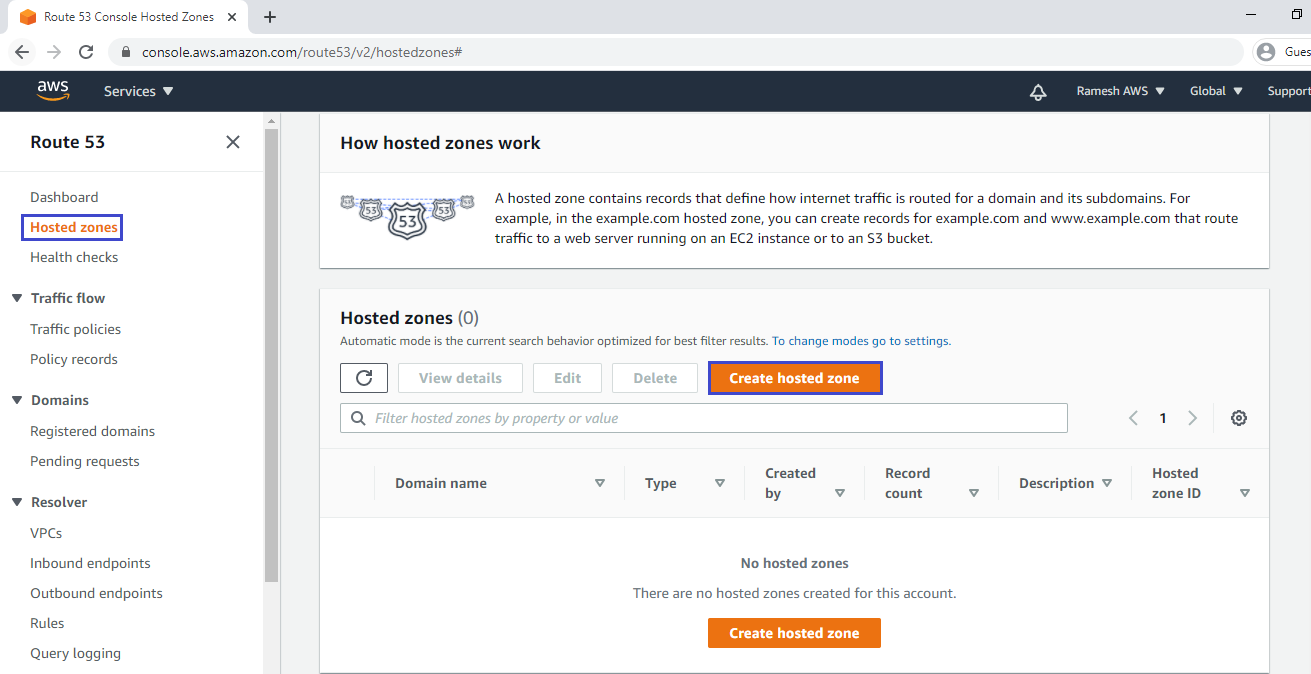Click Create hosted zone in toolbar
The width and height of the screenshot is (1311, 674).
pyautogui.click(x=795, y=378)
